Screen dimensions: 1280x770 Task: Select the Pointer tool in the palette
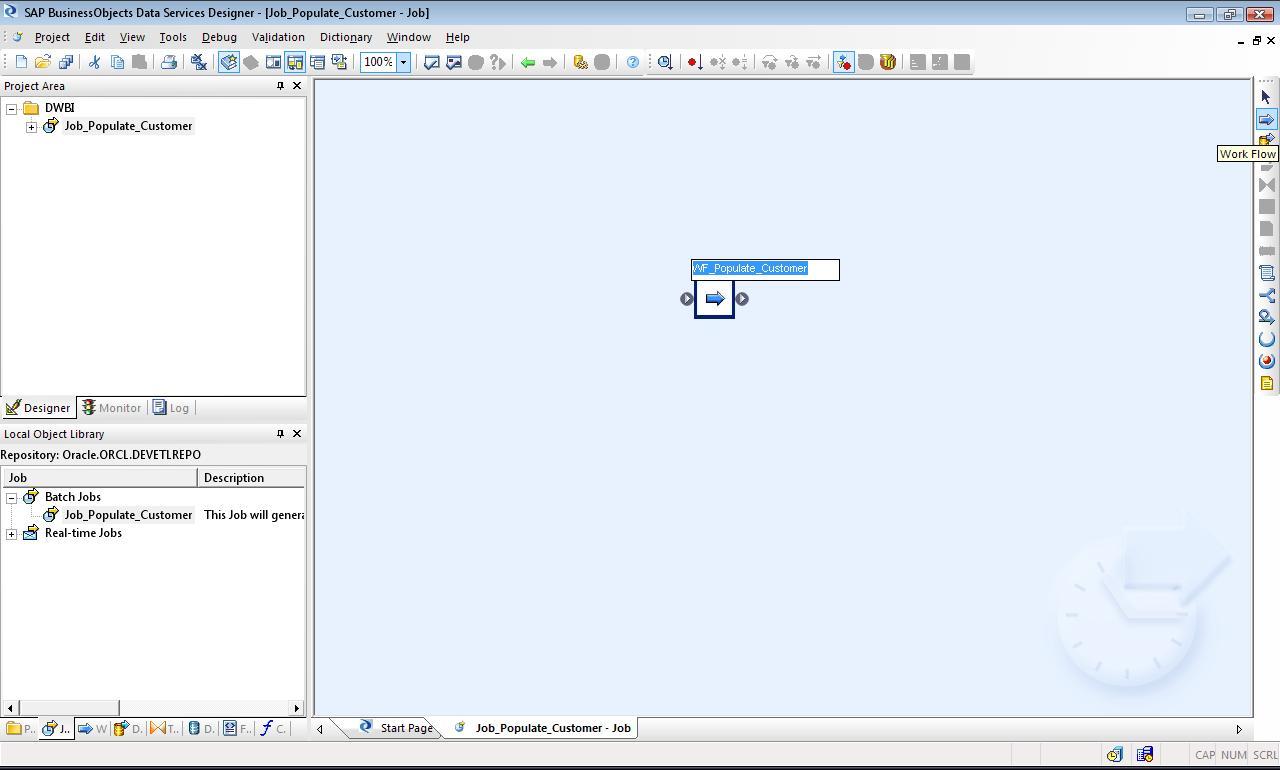pos(1266,97)
